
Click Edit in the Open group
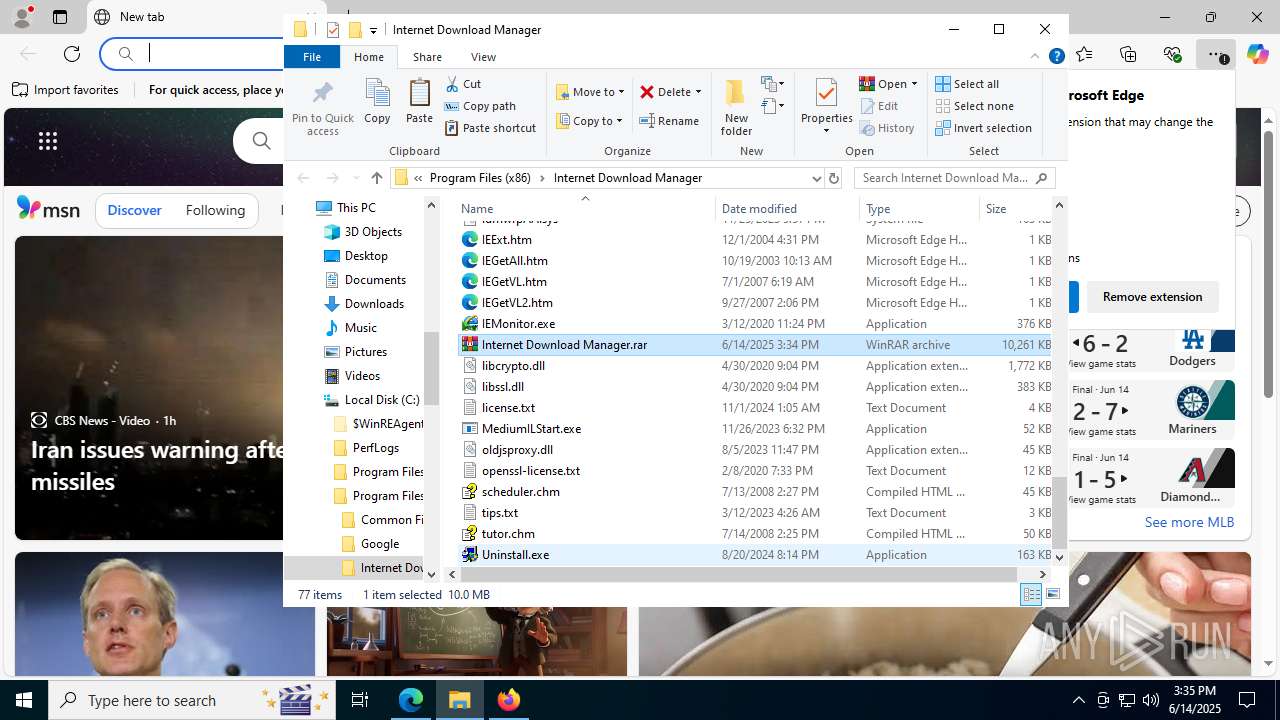point(879,106)
